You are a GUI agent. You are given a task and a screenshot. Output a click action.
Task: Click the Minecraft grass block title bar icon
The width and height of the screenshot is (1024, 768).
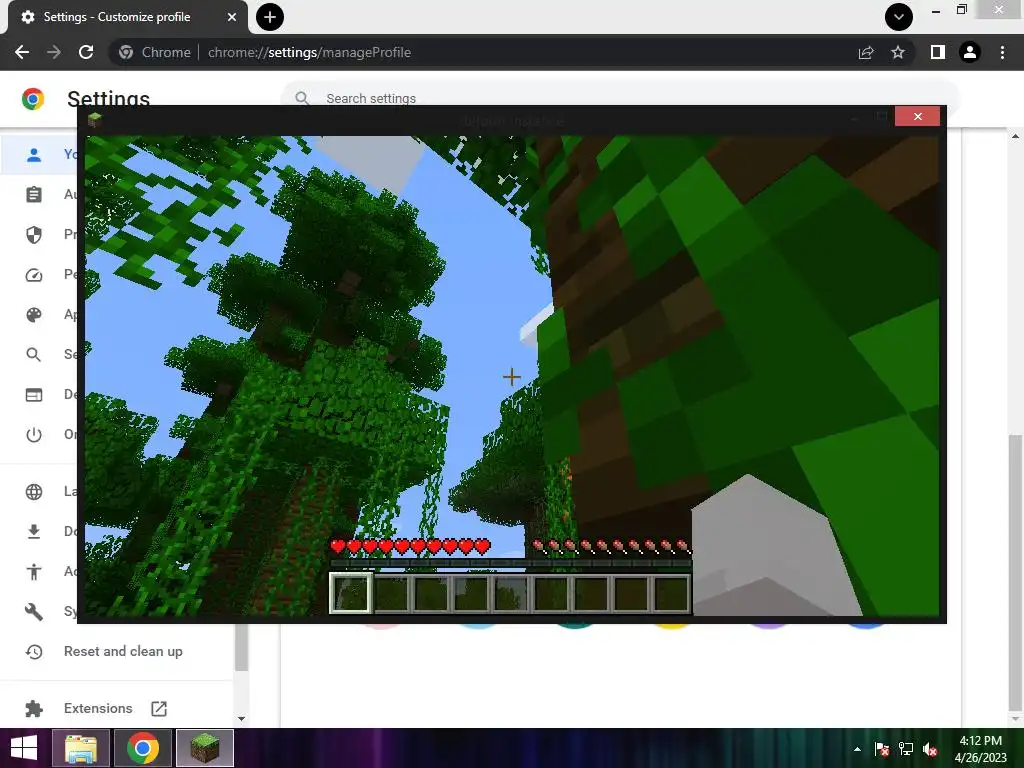[95, 119]
